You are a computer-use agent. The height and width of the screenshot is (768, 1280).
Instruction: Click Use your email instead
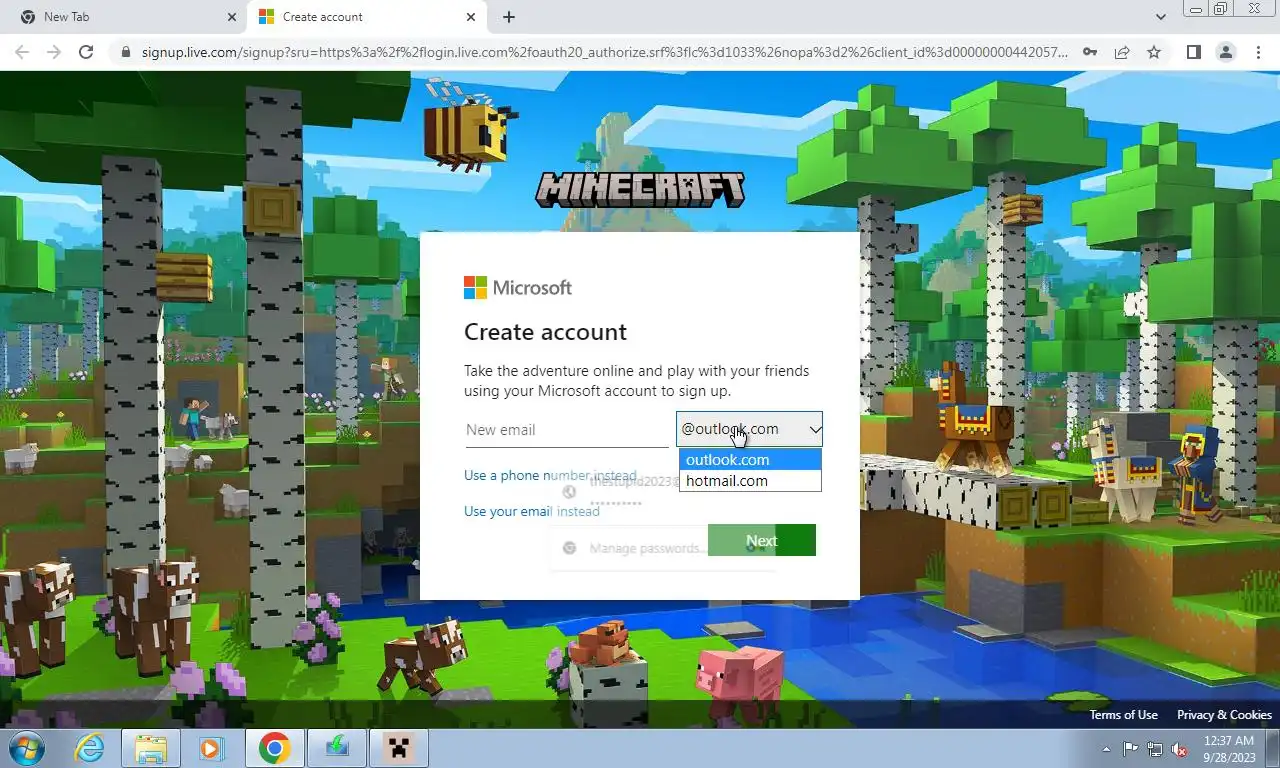532,511
